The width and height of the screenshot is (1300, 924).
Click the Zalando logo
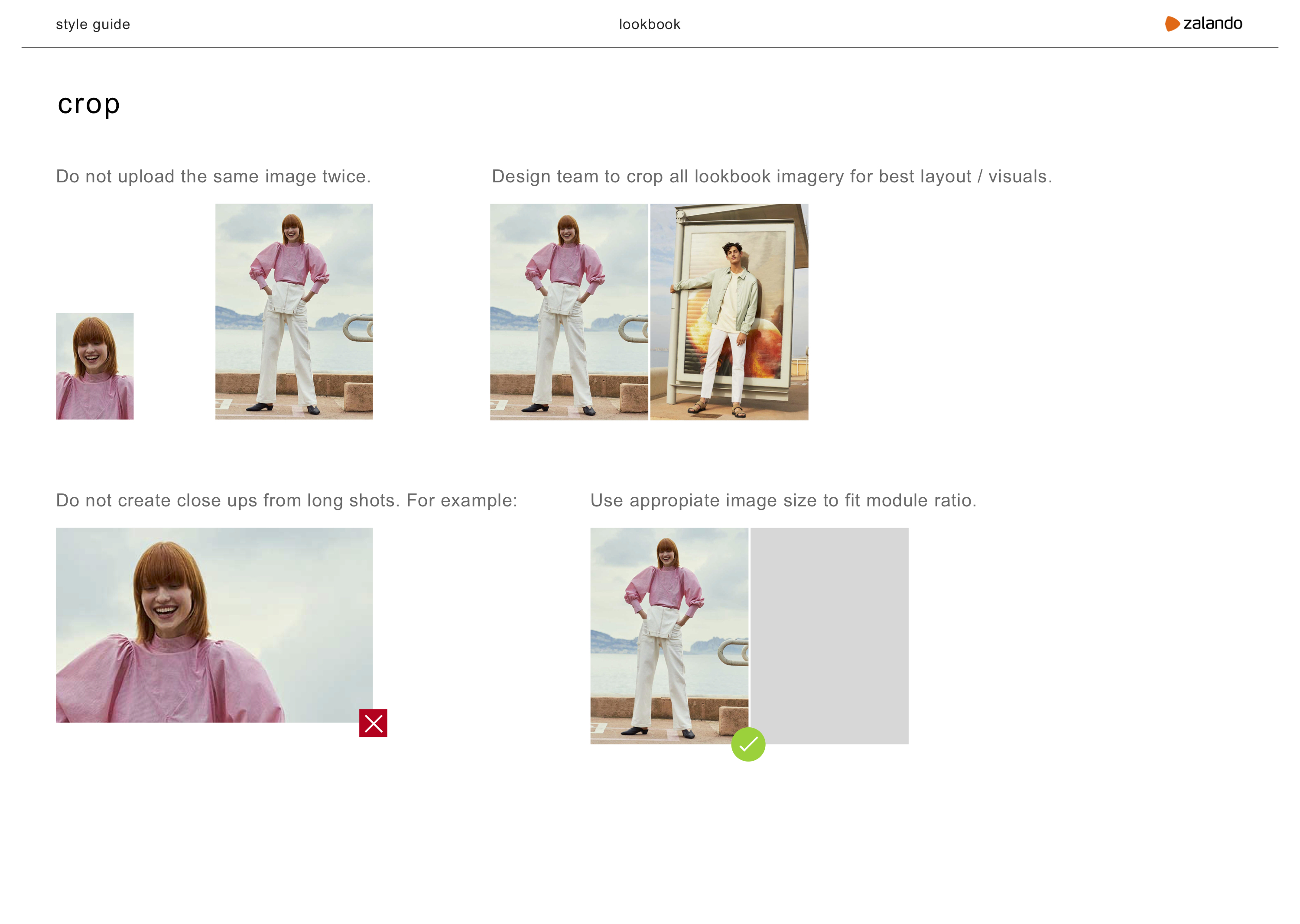pyautogui.click(x=1203, y=23)
